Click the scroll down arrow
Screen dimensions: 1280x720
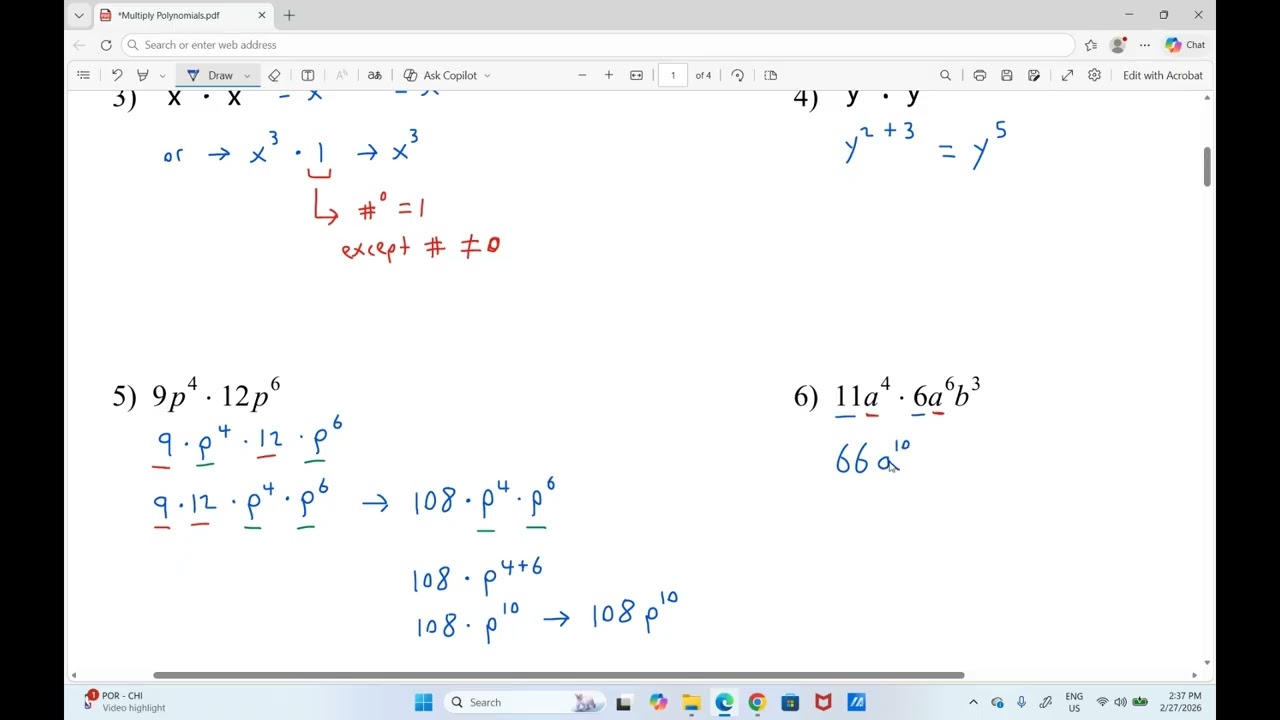point(1207,662)
